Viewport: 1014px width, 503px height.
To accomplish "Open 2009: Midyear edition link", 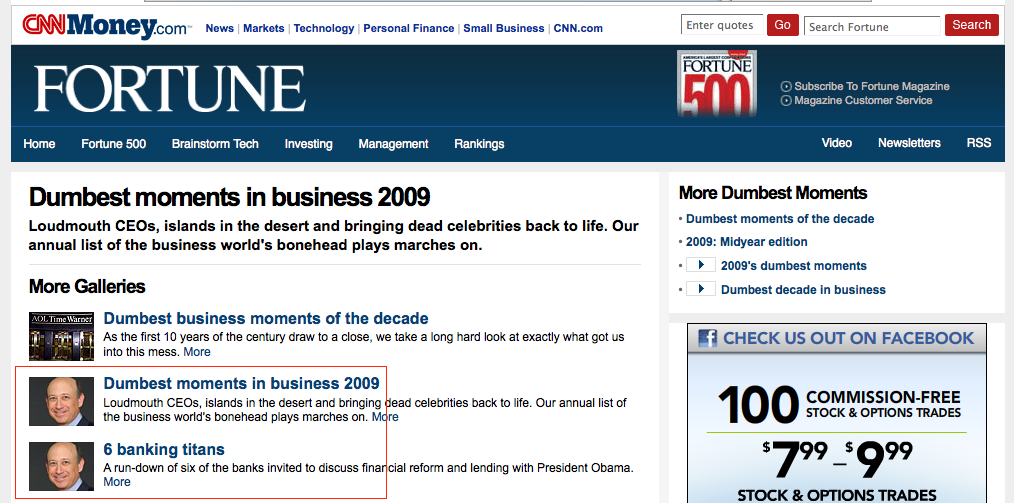I will pyautogui.click(x=747, y=242).
